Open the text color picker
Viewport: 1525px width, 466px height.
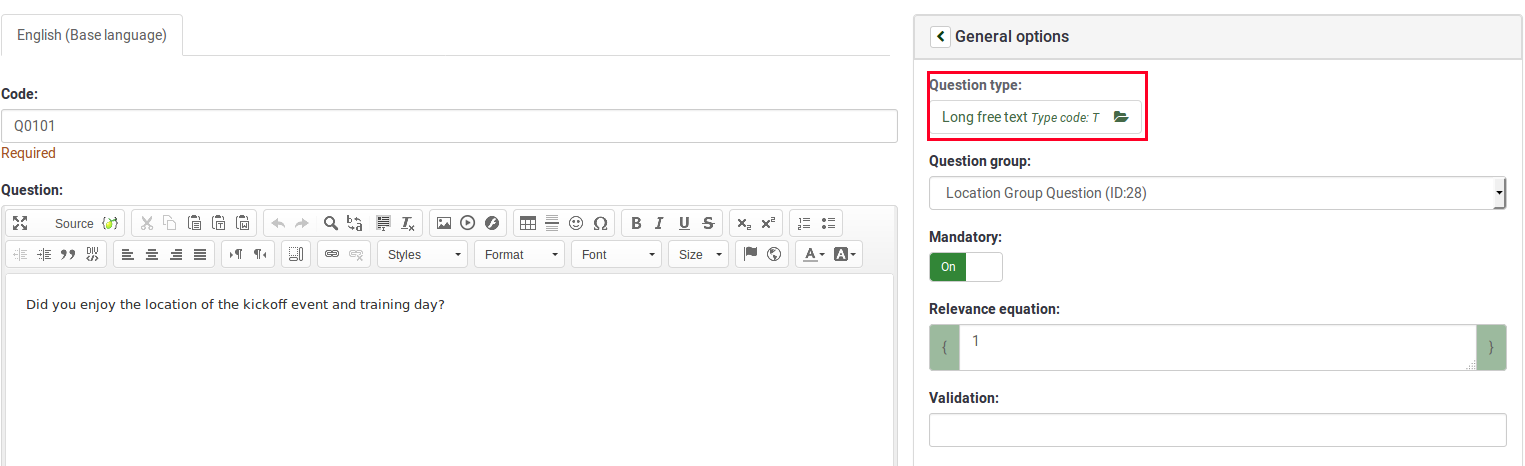pyautogui.click(x=809, y=254)
